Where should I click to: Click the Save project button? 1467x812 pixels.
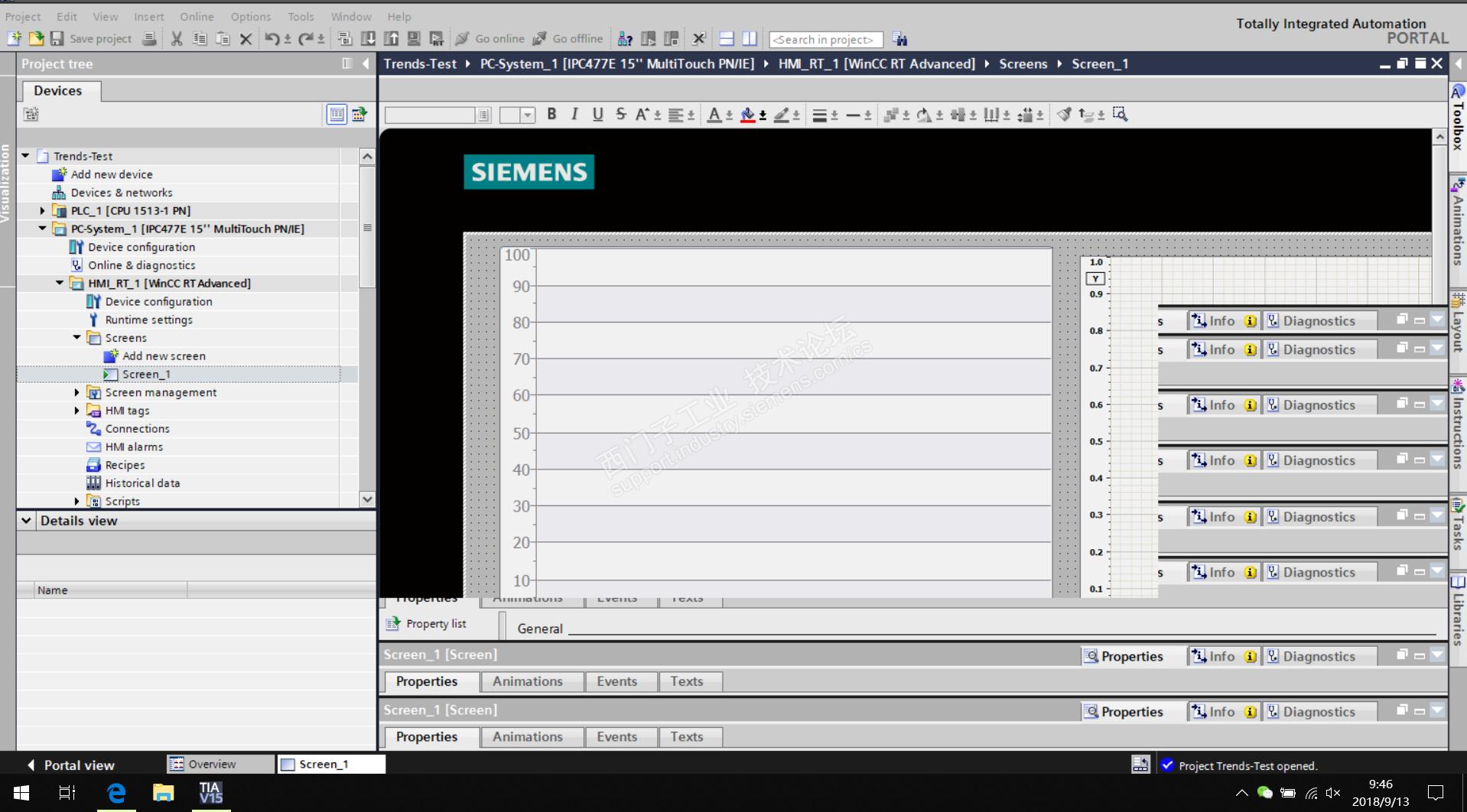pyautogui.click(x=91, y=38)
